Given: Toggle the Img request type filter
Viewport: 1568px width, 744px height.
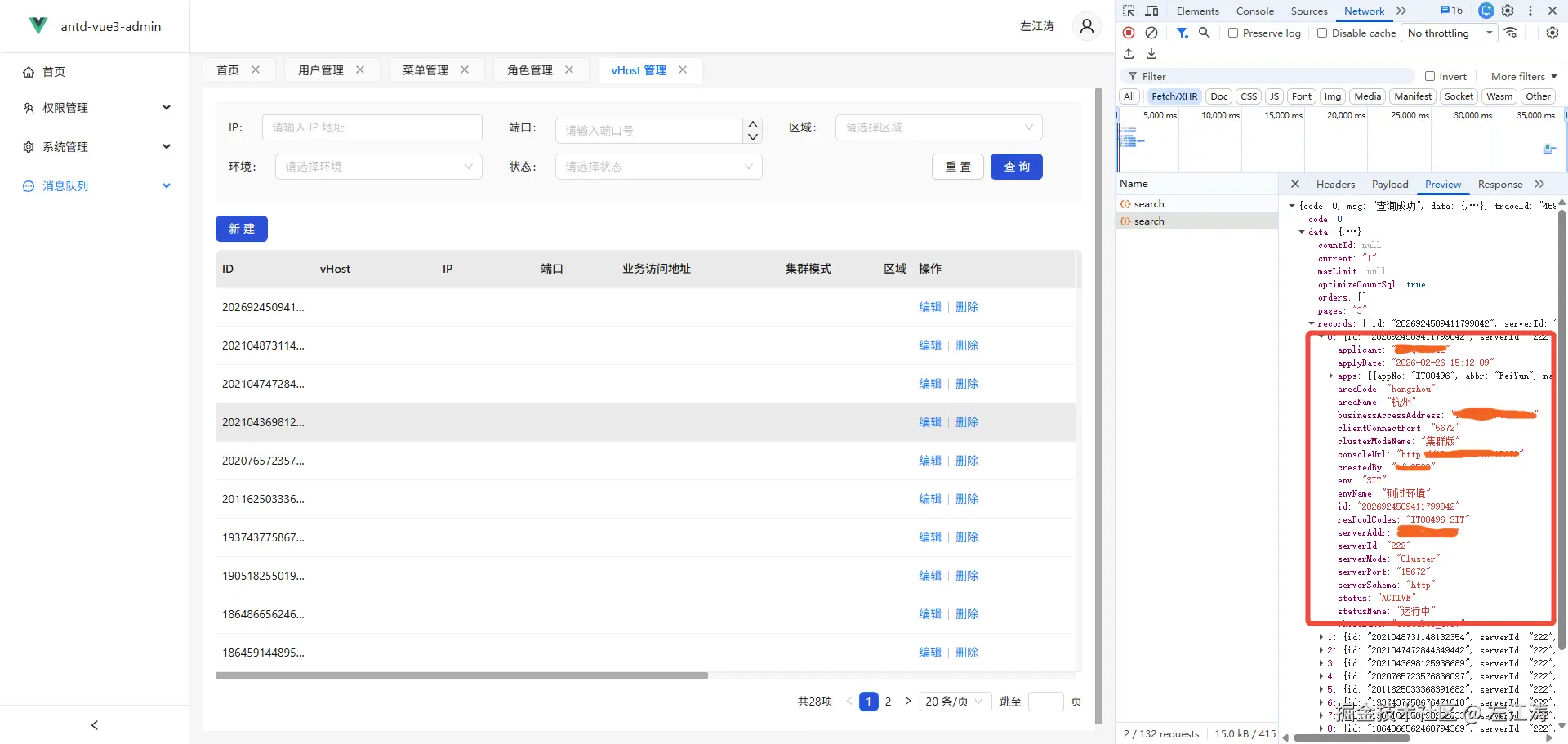Looking at the screenshot, I should pyautogui.click(x=1333, y=96).
